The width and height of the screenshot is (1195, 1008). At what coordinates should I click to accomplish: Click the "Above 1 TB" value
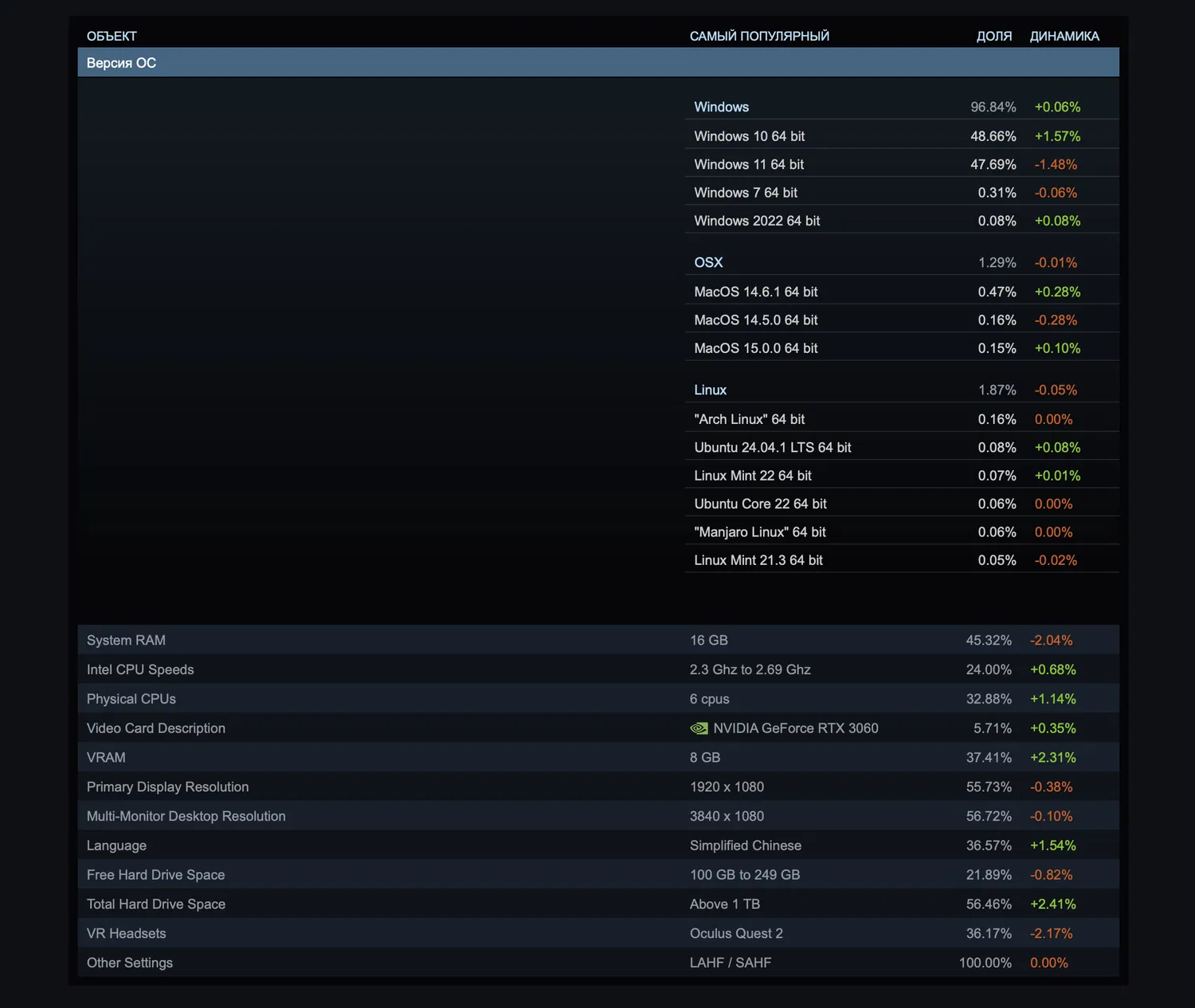[x=725, y=904]
